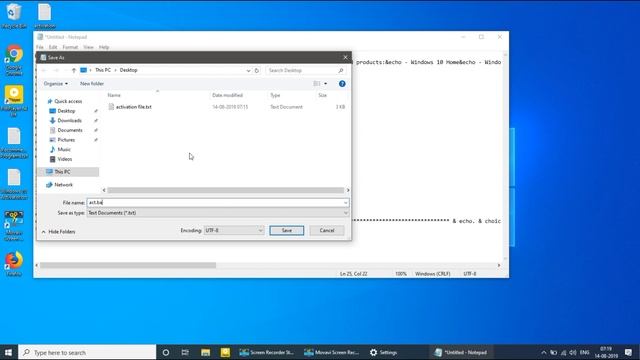Click the Up arrow in the Save As dialog
Screen dimensions: 640x360
(74, 70)
